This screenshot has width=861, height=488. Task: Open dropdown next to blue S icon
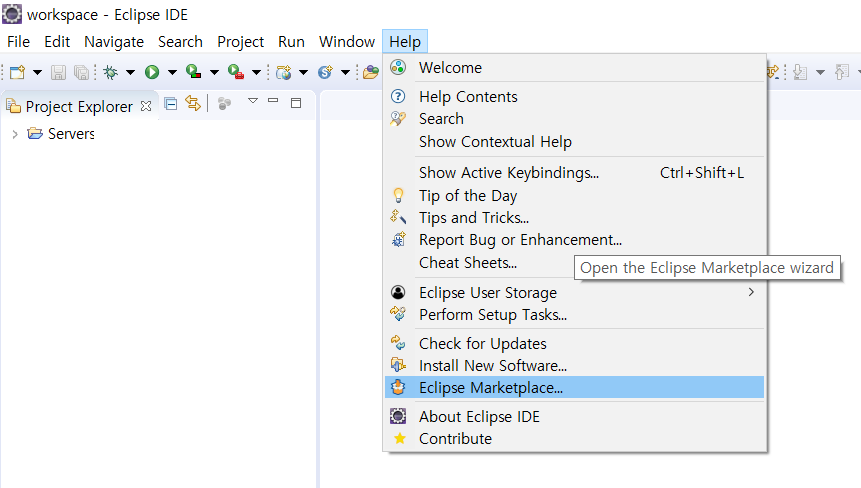coord(345,72)
